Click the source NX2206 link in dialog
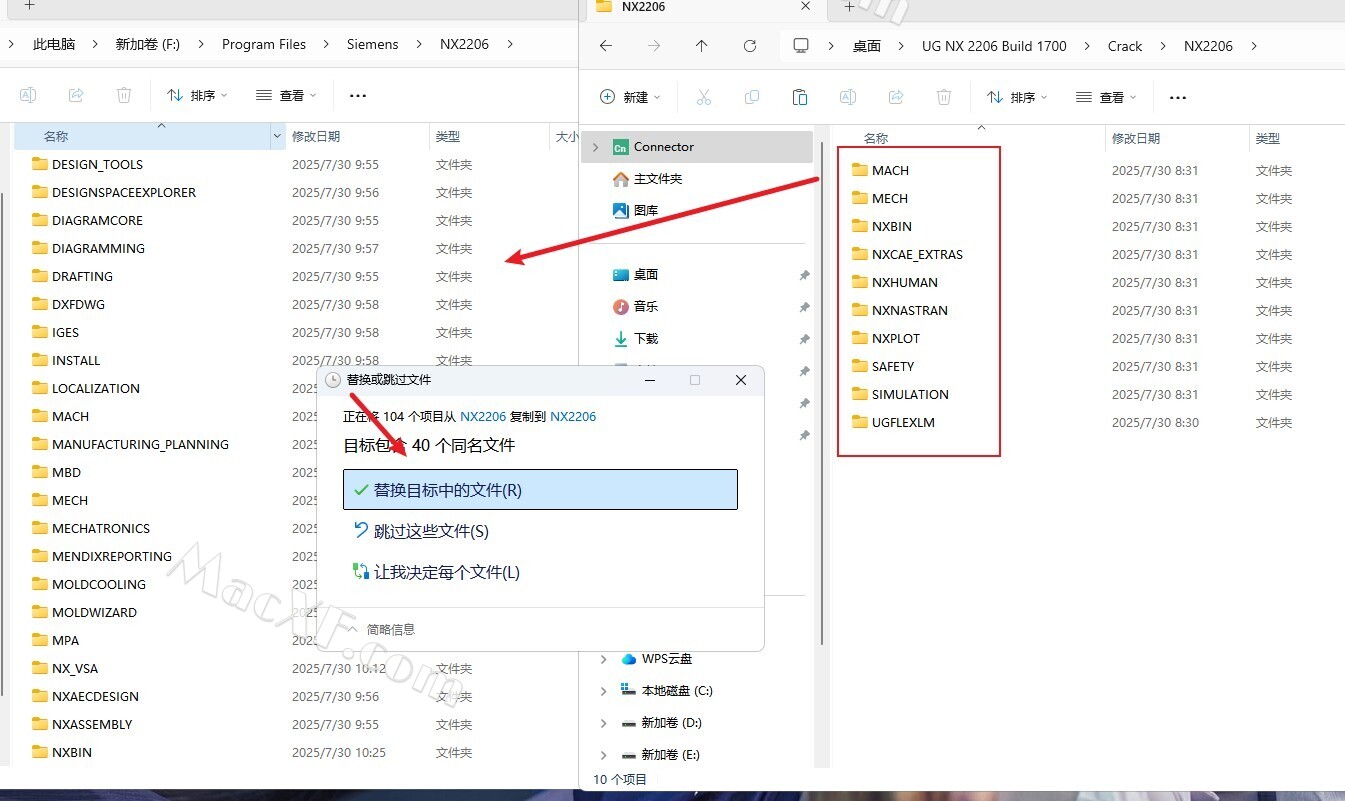The height and width of the screenshot is (801, 1345). coord(483,416)
